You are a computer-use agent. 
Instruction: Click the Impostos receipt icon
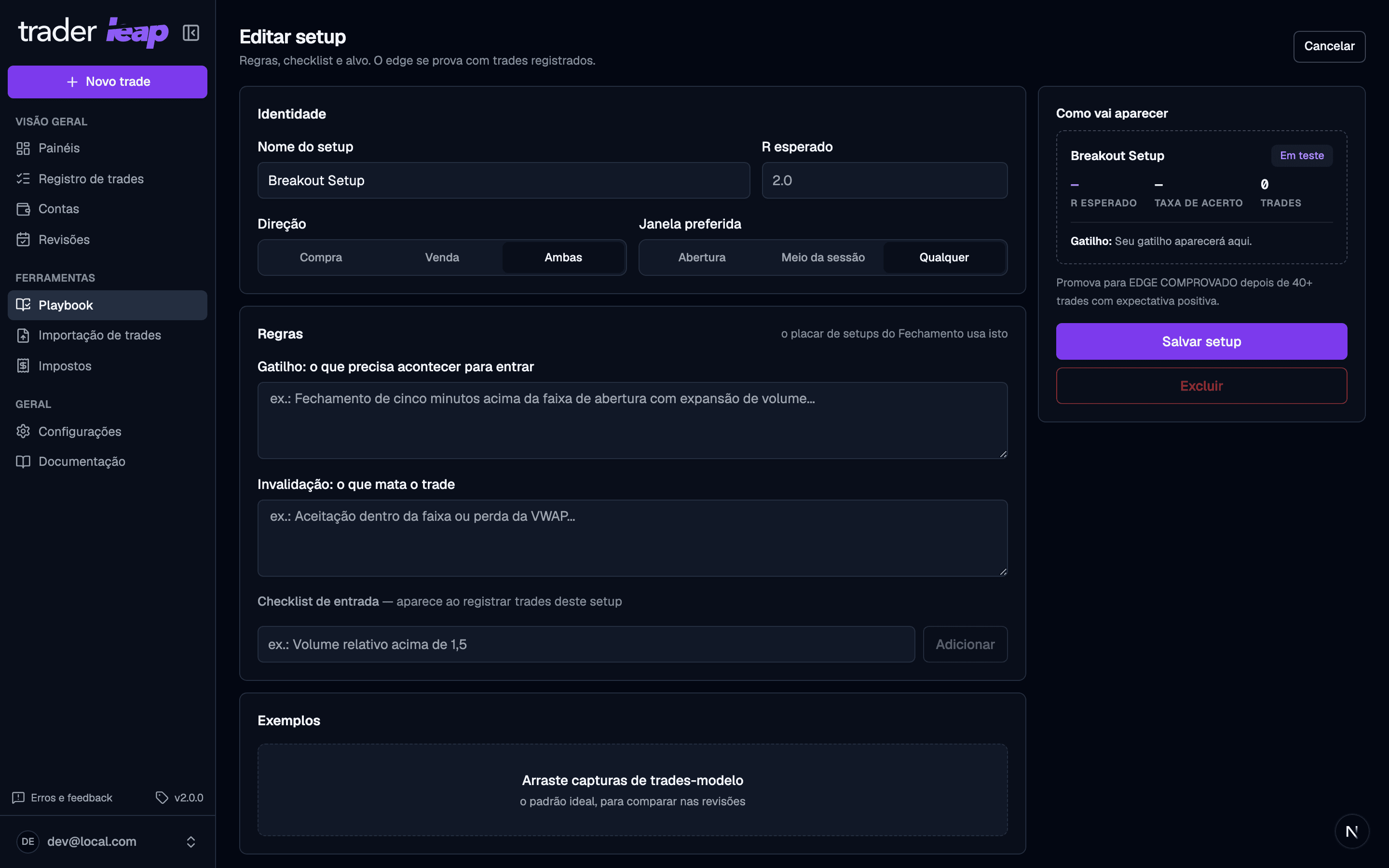pos(23,366)
